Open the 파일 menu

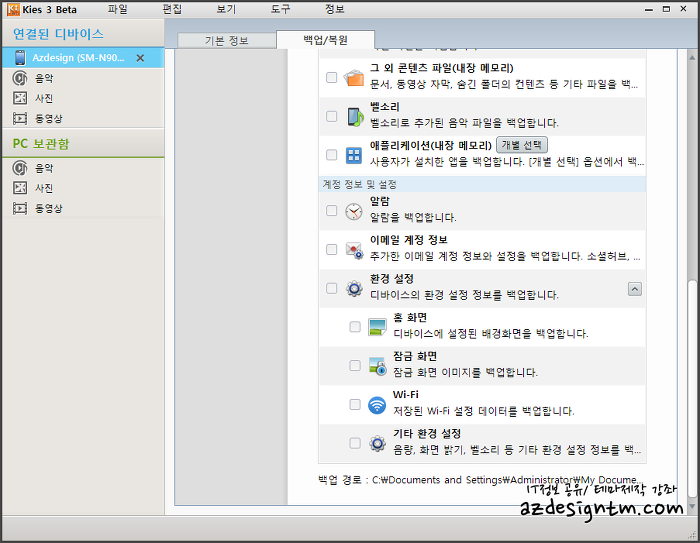pyautogui.click(x=118, y=9)
